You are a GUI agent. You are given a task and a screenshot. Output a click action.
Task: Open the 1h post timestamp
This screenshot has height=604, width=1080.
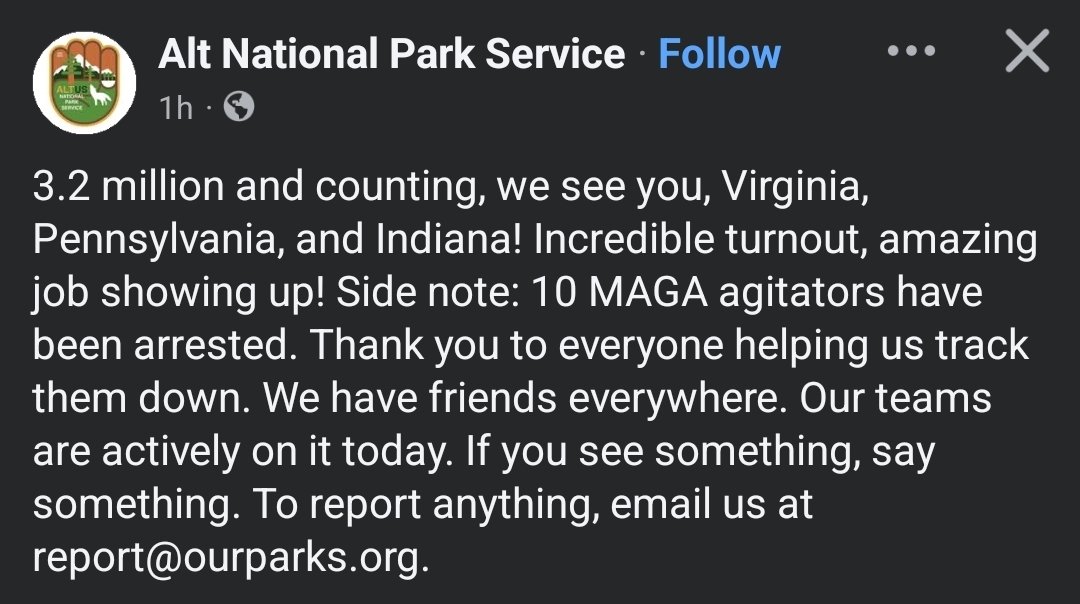tap(176, 107)
